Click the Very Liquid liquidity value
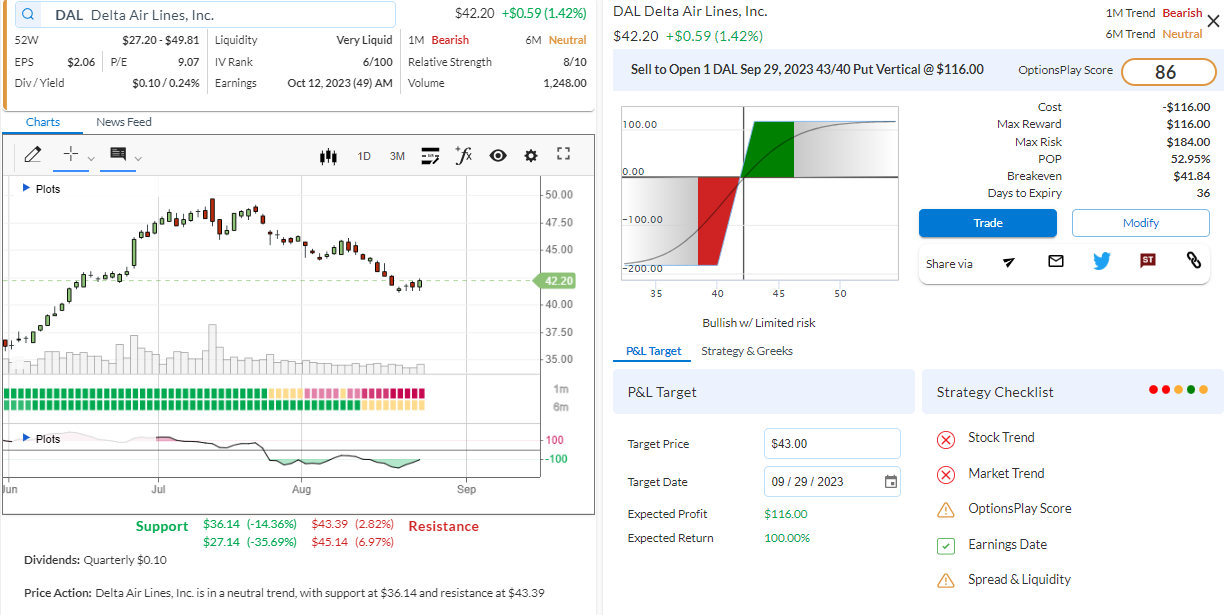This screenshot has height=615, width=1226. pyautogui.click(x=364, y=40)
